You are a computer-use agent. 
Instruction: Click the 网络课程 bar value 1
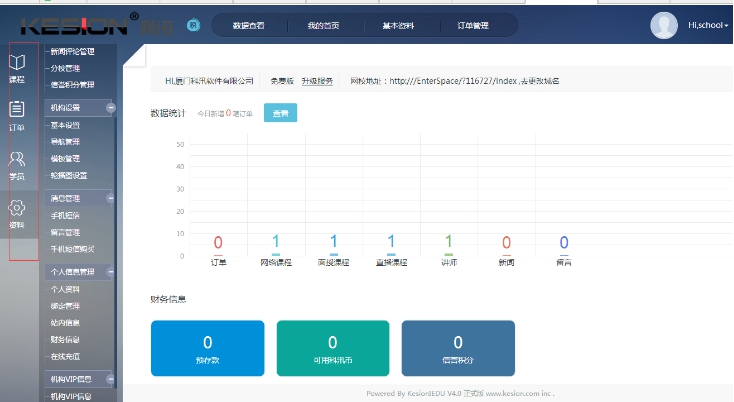[x=276, y=241]
